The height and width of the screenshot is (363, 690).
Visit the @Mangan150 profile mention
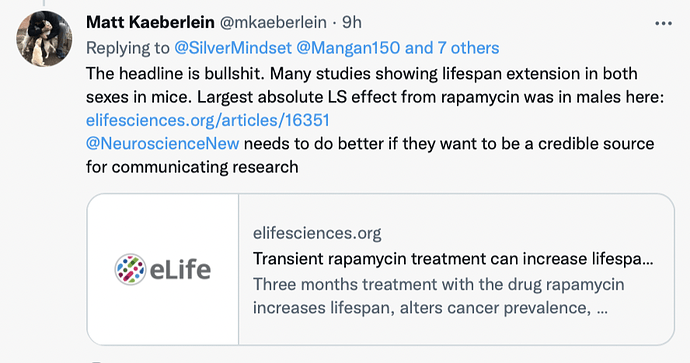(x=348, y=48)
